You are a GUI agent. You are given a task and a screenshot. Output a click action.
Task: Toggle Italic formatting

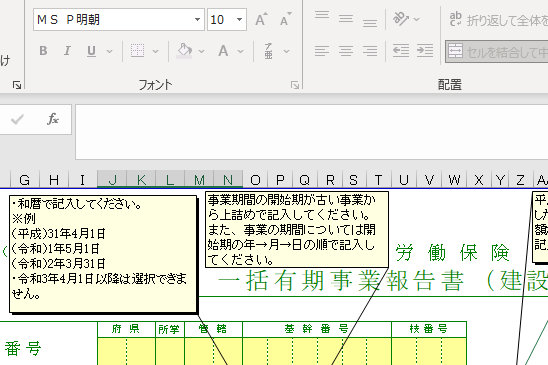click(67, 51)
